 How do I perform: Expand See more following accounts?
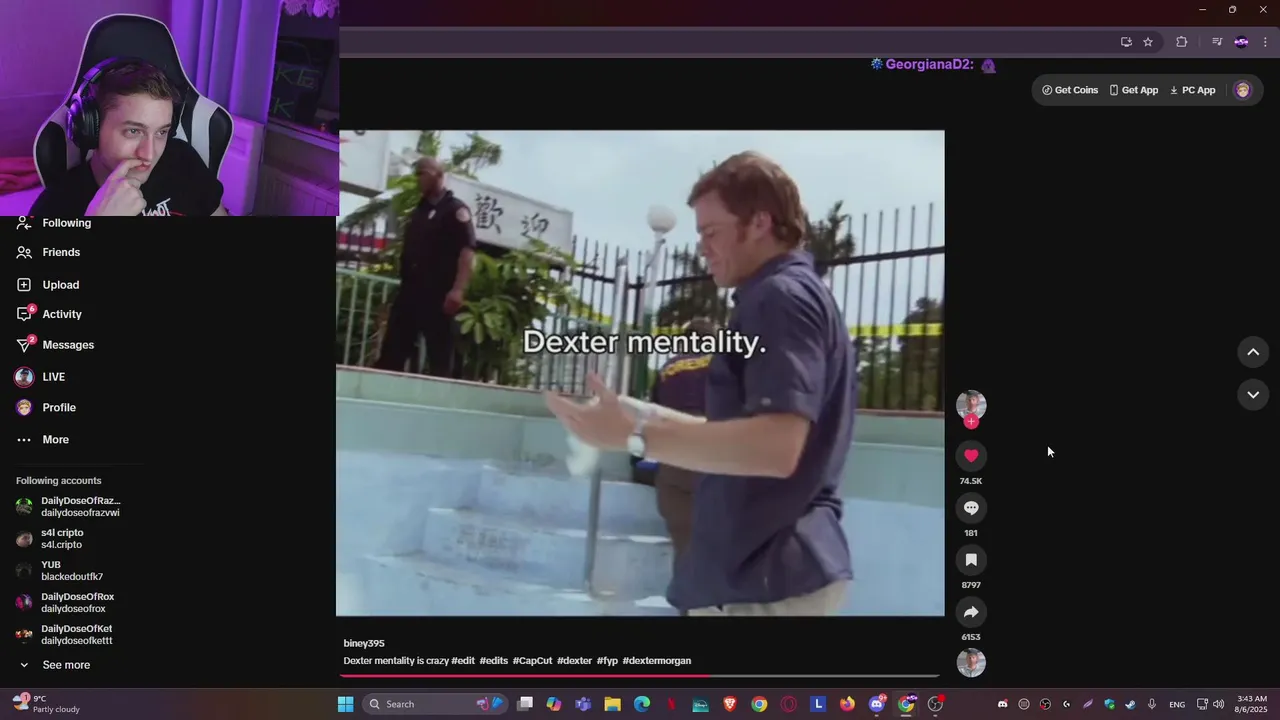[66, 665]
